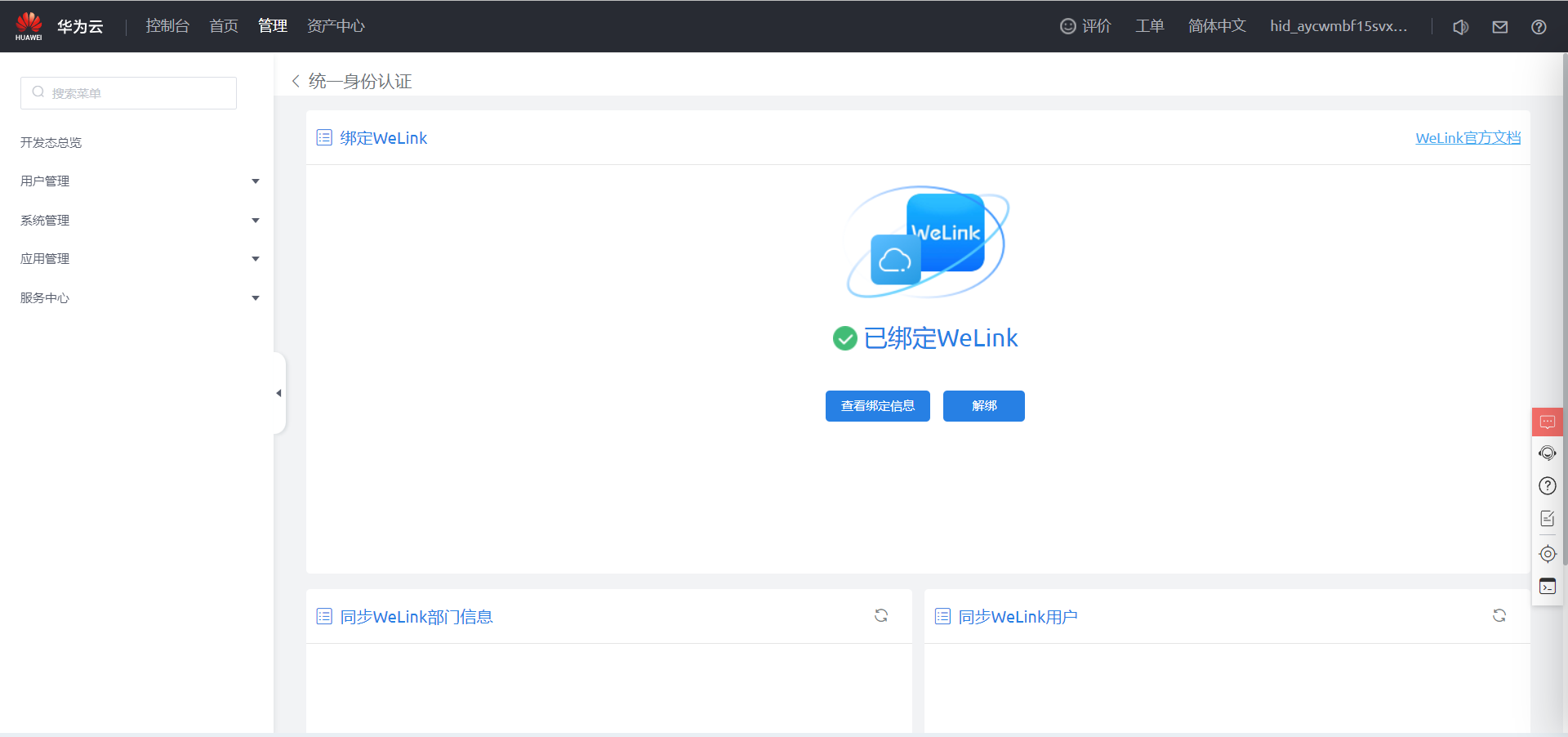Go to 控制台 in the top navigation

167,26
